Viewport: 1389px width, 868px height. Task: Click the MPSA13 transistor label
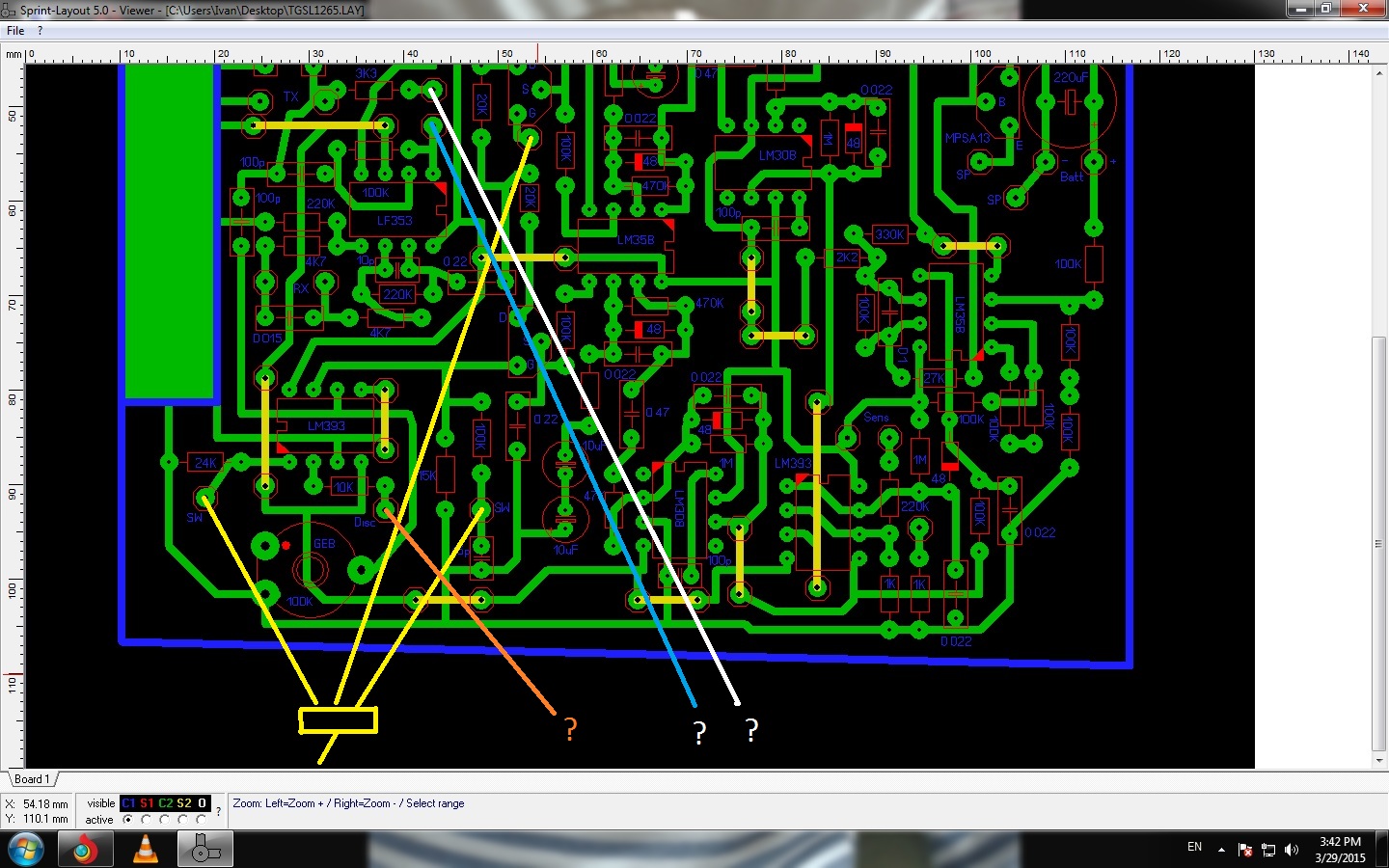[x=967, y=138]
